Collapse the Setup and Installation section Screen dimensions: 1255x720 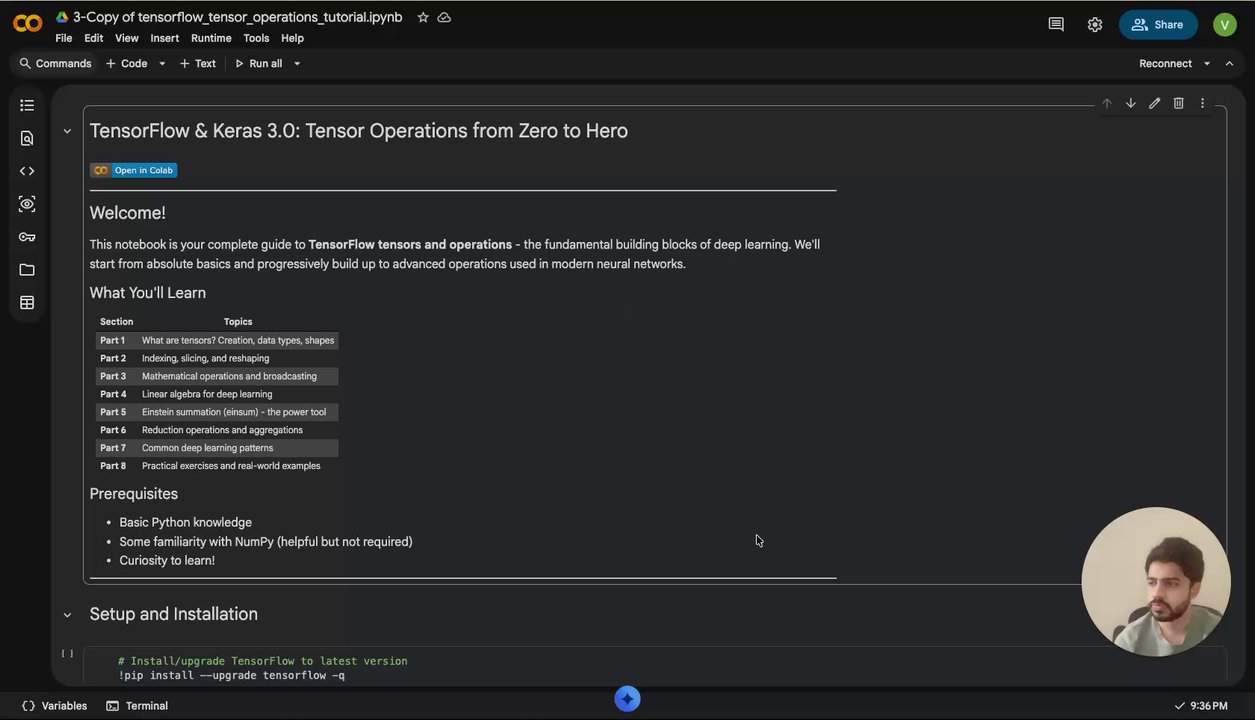67,615
